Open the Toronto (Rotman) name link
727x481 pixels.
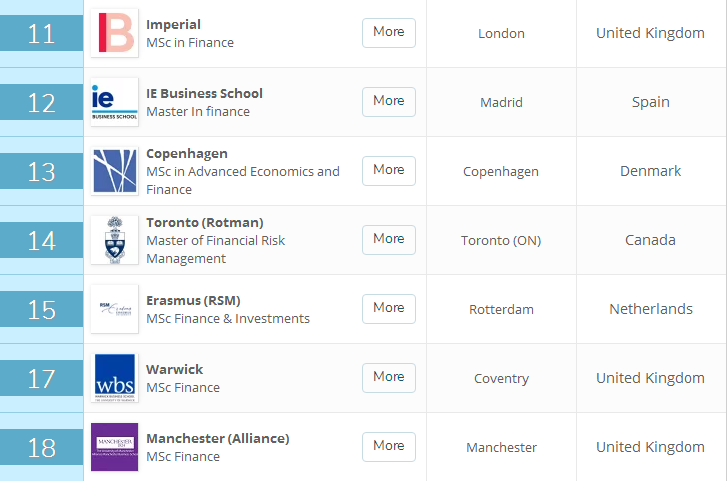click(x=204, y=222)
